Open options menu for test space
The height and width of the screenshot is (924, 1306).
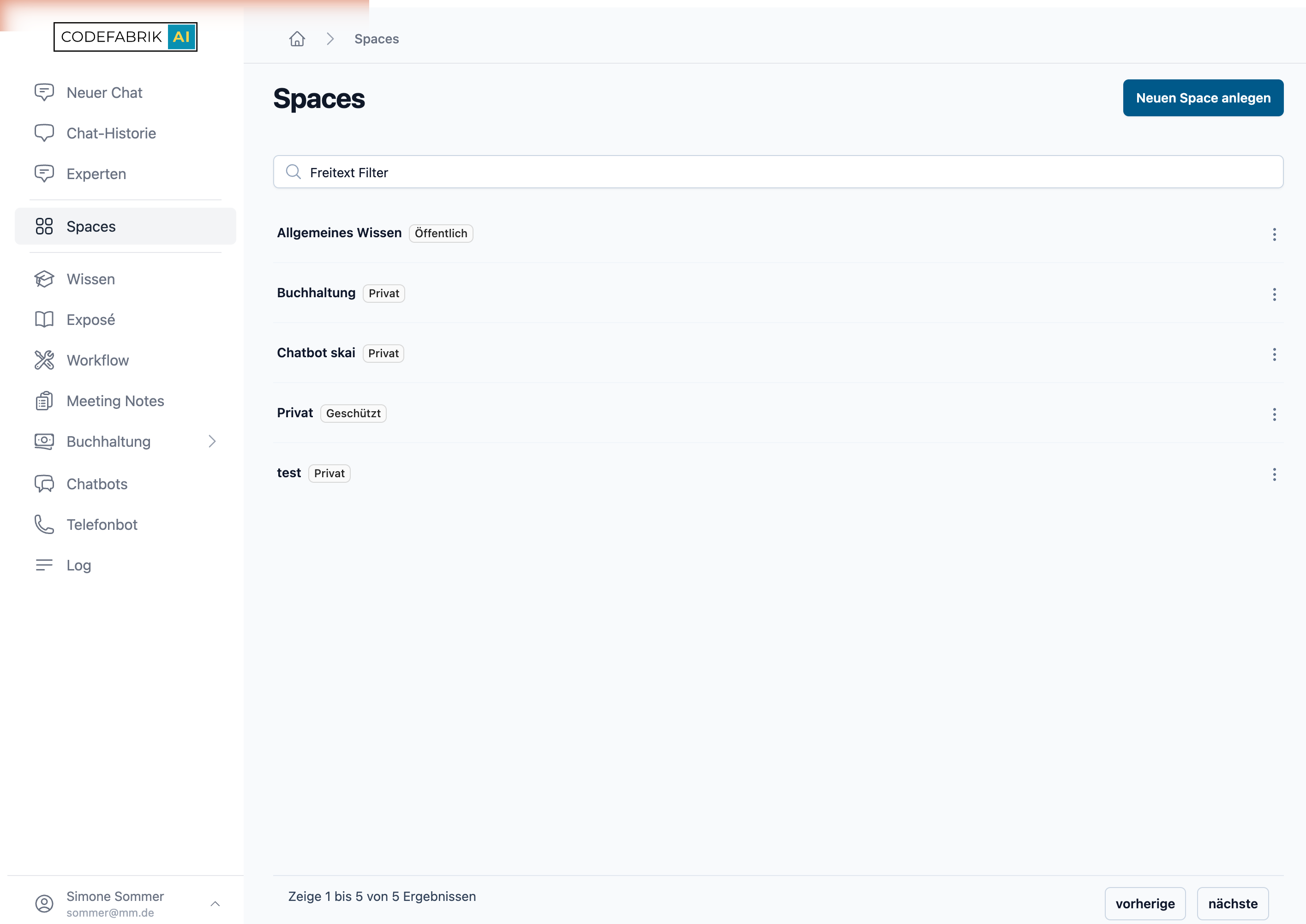(x=1274, y=474)
